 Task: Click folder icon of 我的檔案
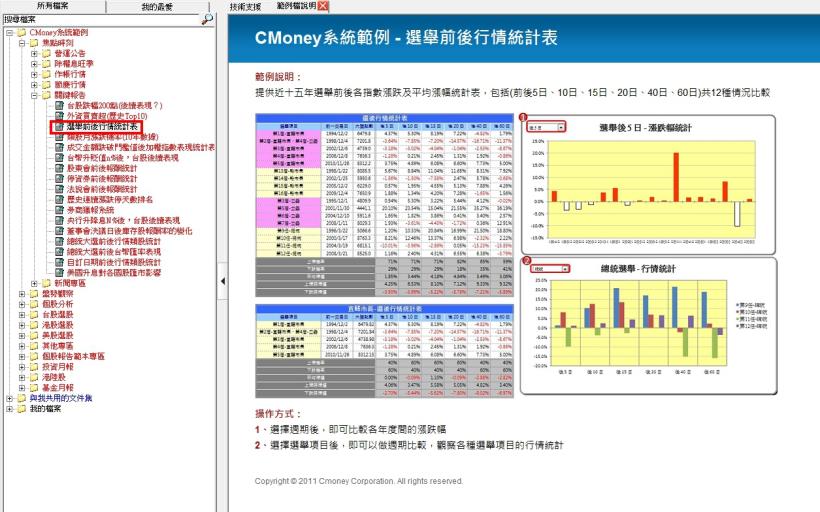(x=21, y=409)
